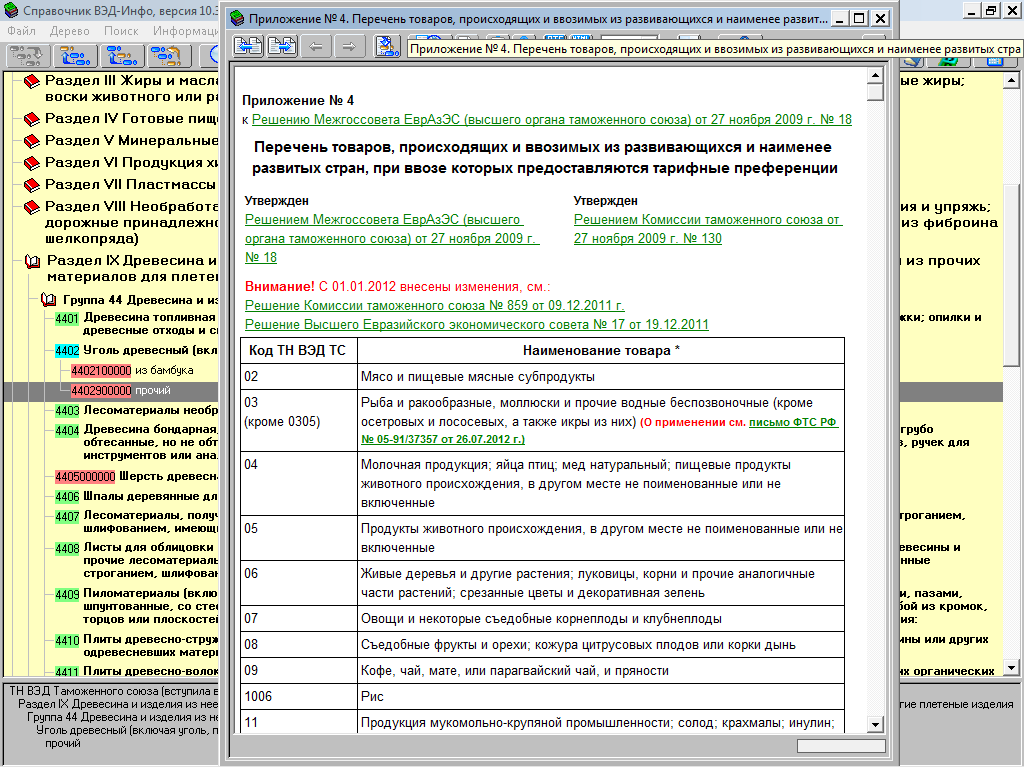Open link Решением Межгоссовета ЕврАзЭС under left Утвержден
The height and width of the screenshot is (768, 1024).
pos(392,238)
